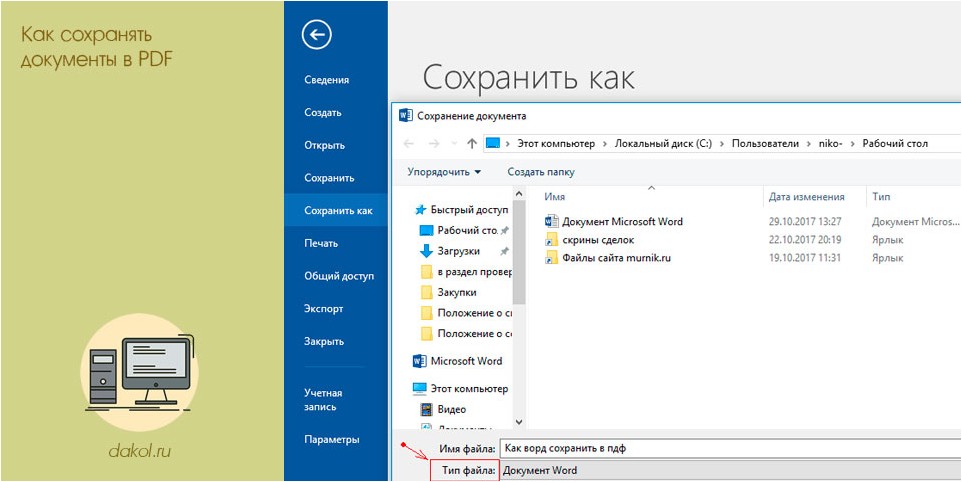
Task: Open the Упорядочить dropdown
Action: tap(444, 172)
